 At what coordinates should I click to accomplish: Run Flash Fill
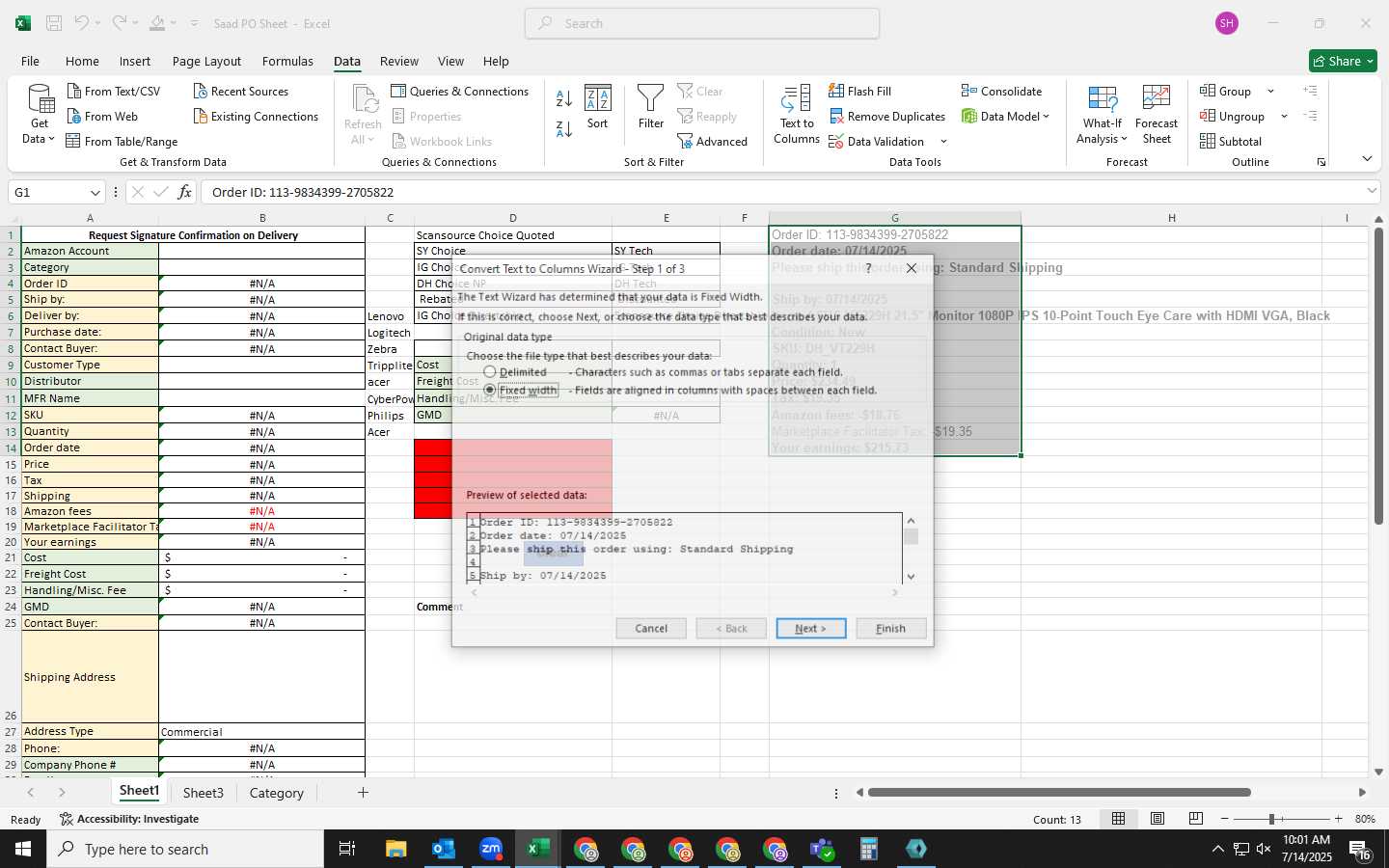859,91
